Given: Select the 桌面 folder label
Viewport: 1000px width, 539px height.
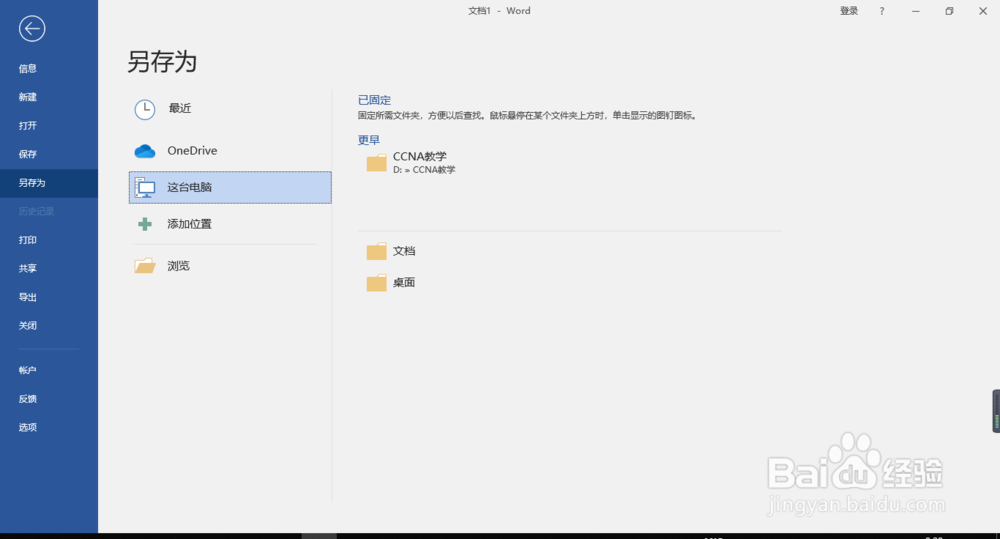Looking at the screenshot, I should click(x=404, y=282).
